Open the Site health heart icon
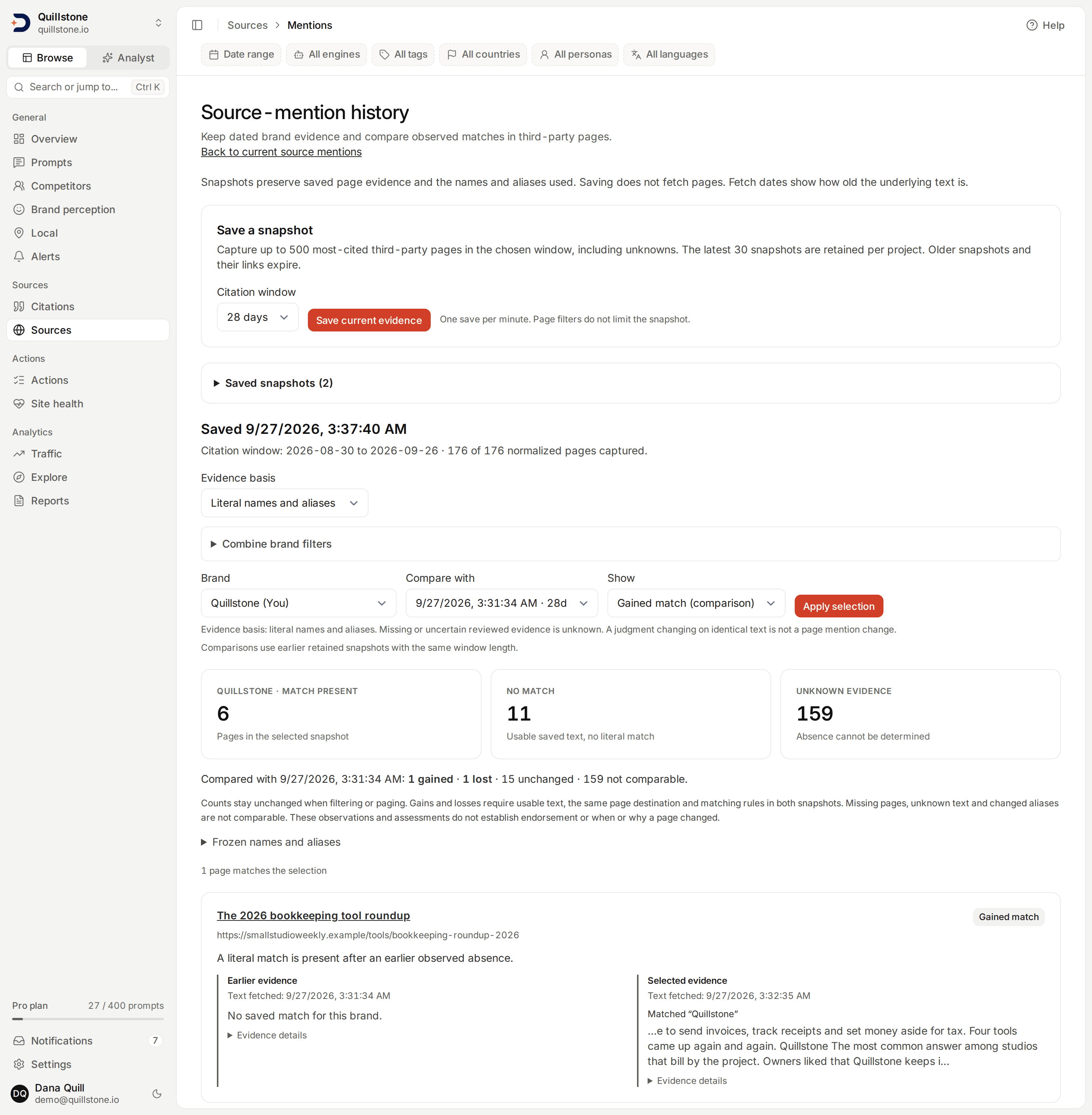Image resolution: width=1092 pixels, height=1115 pixels. (19, 404)
